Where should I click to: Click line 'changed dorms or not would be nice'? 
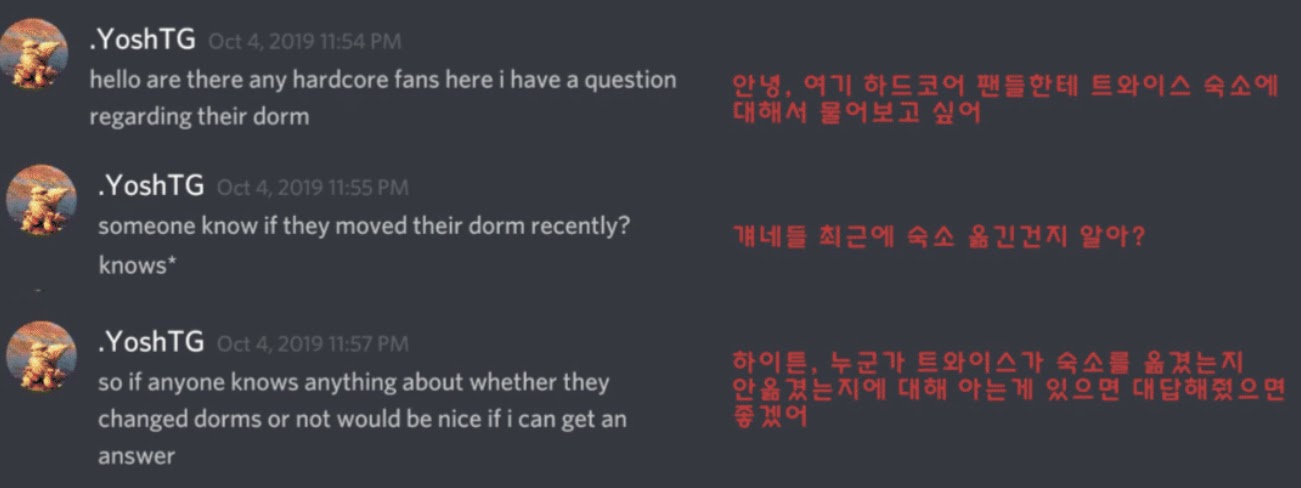362,420
